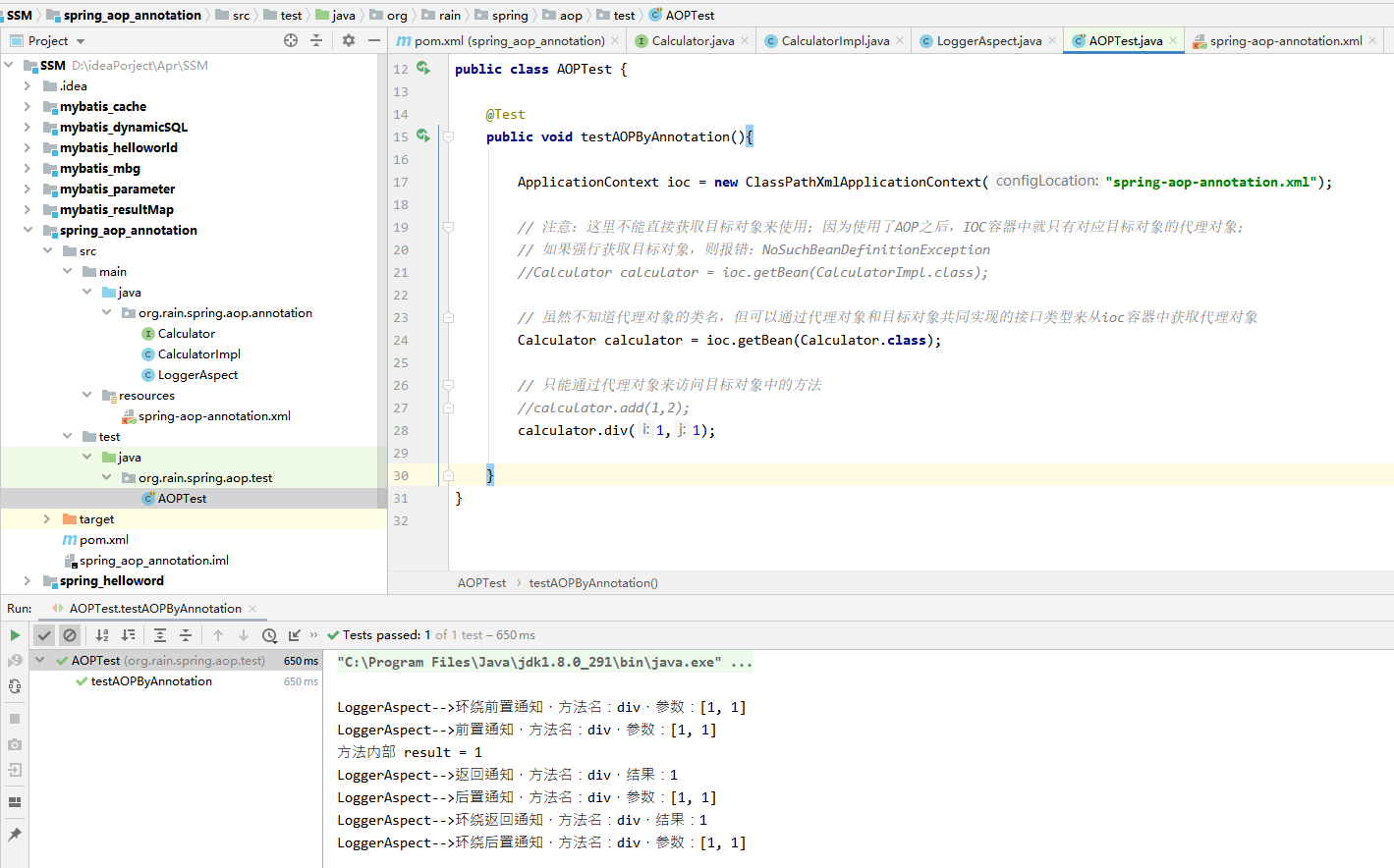Click more toolbar actions chevron in Run panel

[x=313, y=635]
